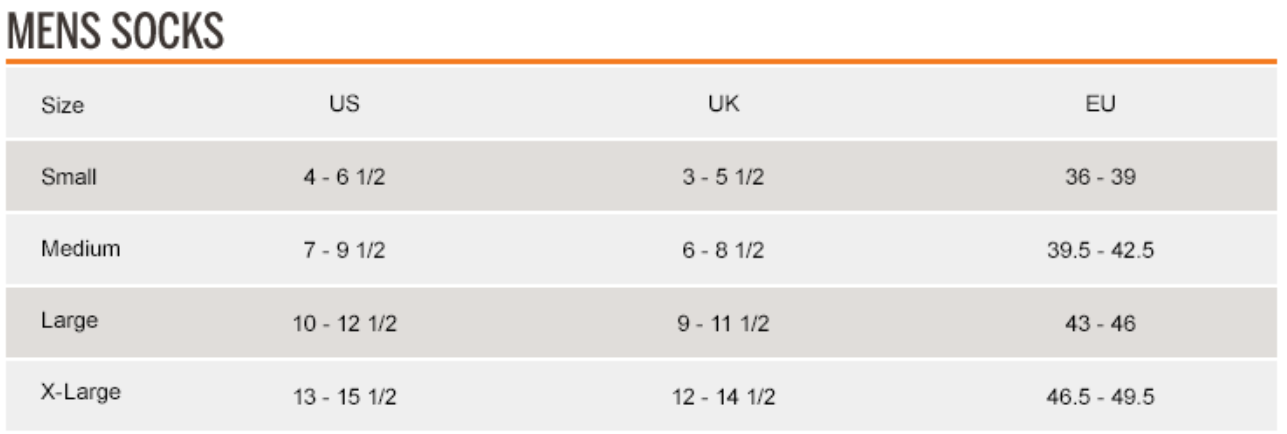This screenshot has height=434, width=1287.
Task: Click the Medium size row label
Action: tap(80, 249)
